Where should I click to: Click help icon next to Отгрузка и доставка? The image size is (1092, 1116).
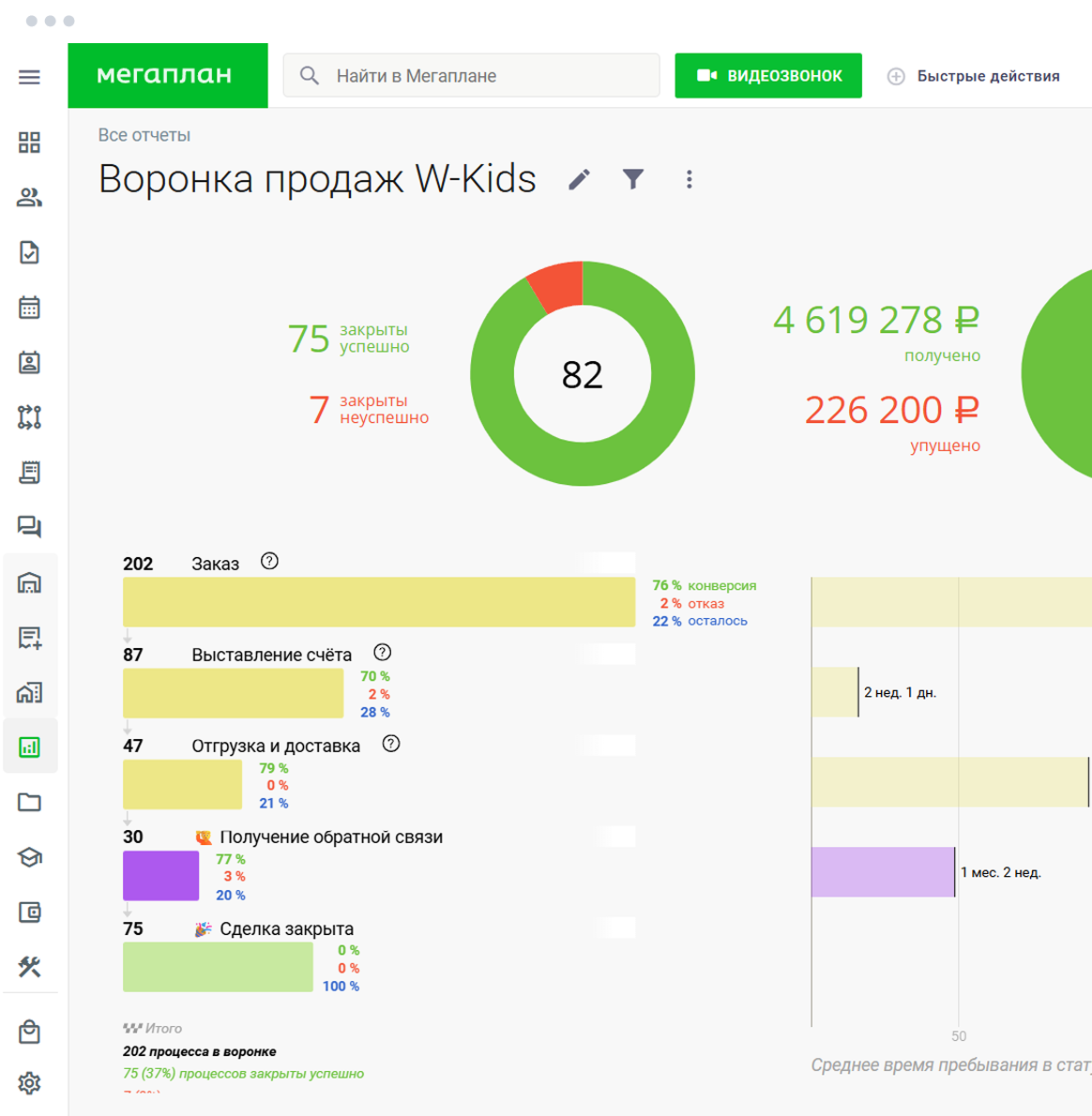[x=391, y=744]
